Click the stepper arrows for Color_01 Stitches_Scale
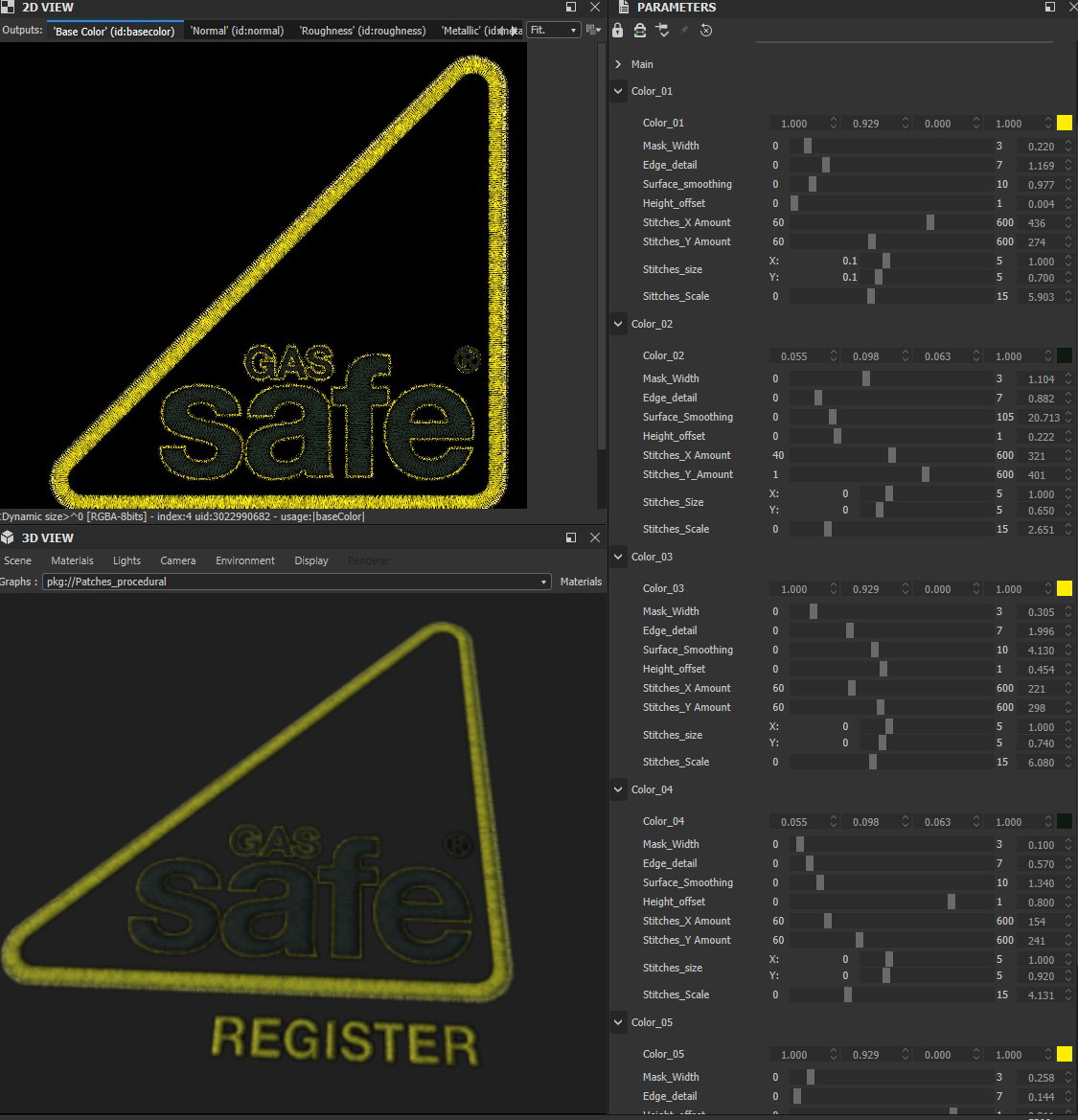The height and width of the screenshot is (1120, 1078). [x=1068, y=296]
